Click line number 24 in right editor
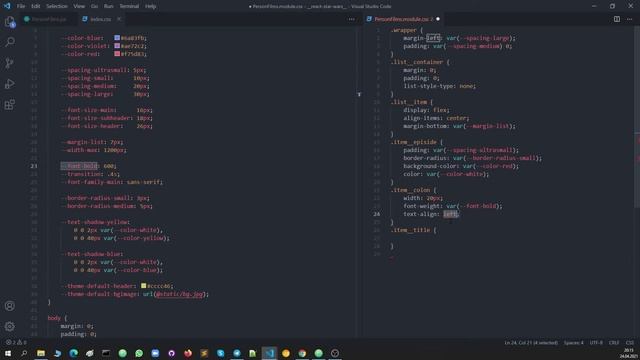640x360 pixels. (x=376, y=214)
